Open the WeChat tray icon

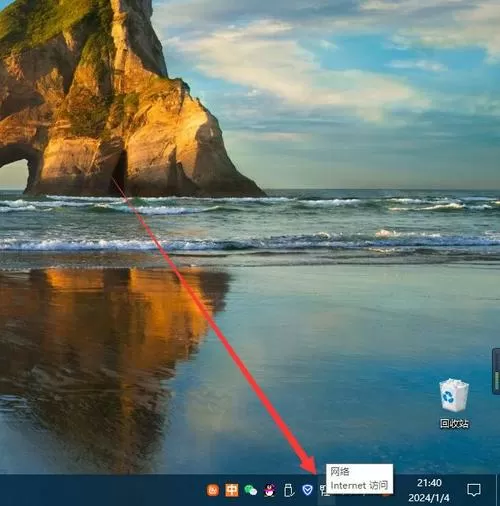click(251, 490)
